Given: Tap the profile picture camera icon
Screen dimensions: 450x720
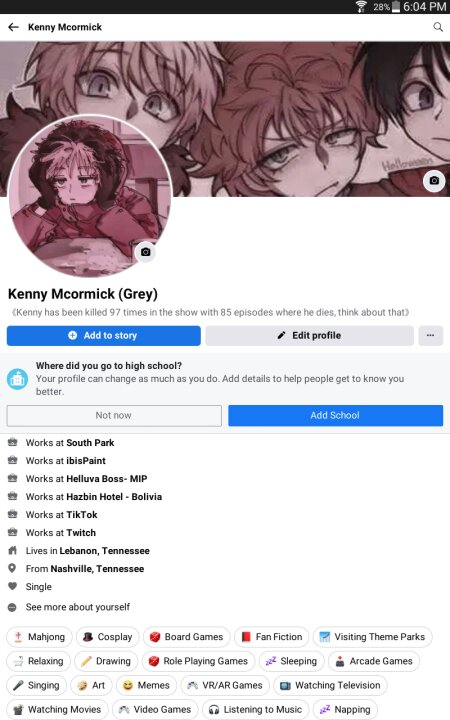Looking at the screenshot, I should click(146, 252).
